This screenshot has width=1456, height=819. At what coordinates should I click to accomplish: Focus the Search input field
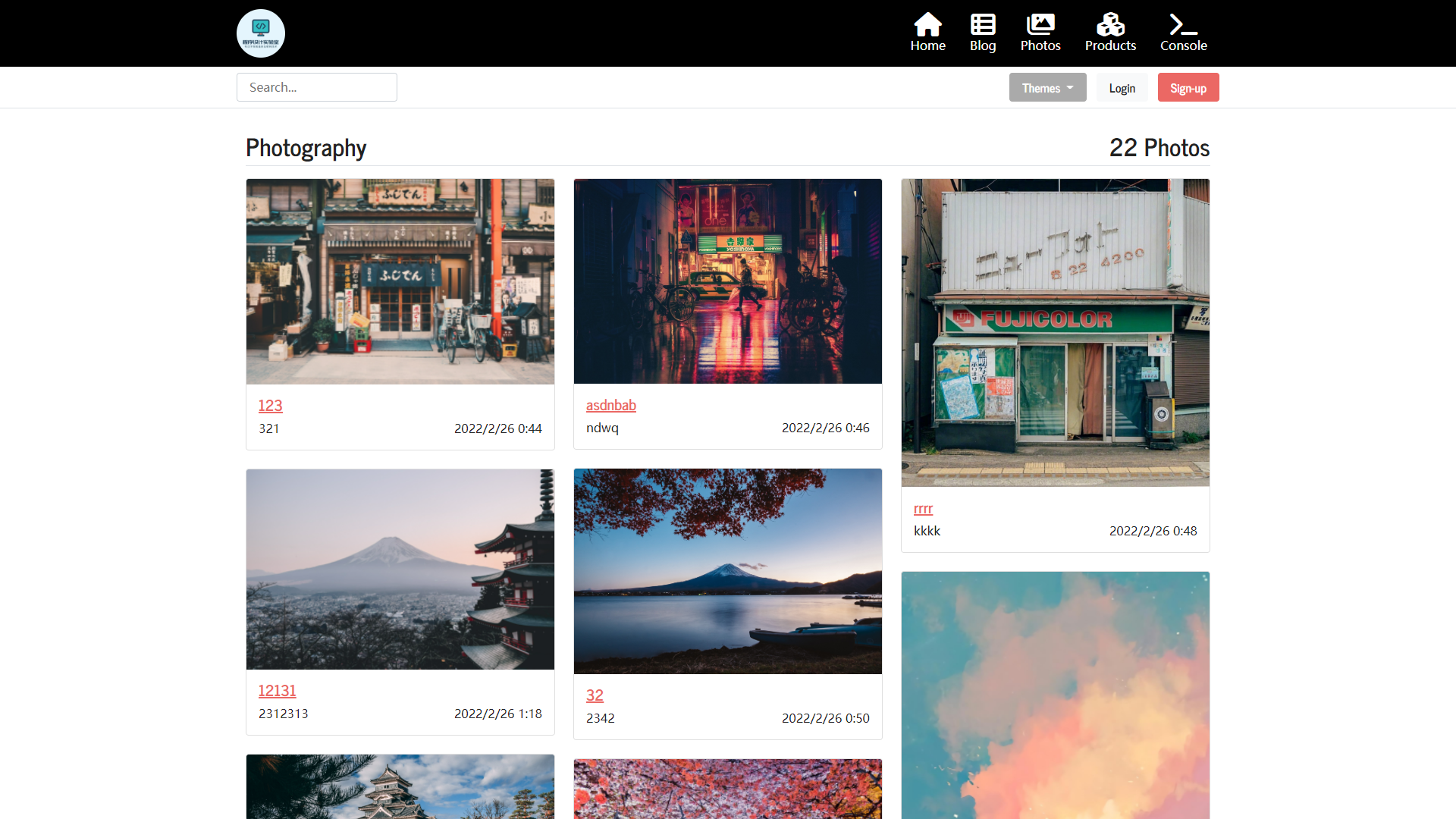[317, 87]
